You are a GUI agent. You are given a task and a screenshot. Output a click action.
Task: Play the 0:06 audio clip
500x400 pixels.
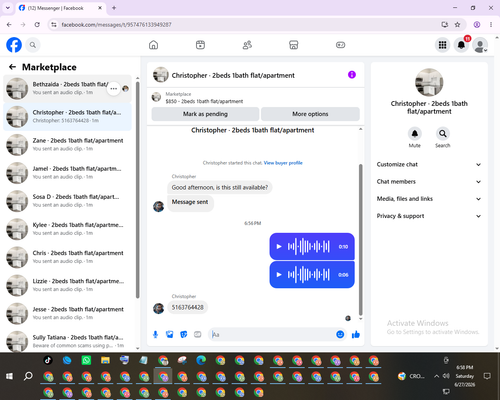pyautogui.click(x=279, y=275)
